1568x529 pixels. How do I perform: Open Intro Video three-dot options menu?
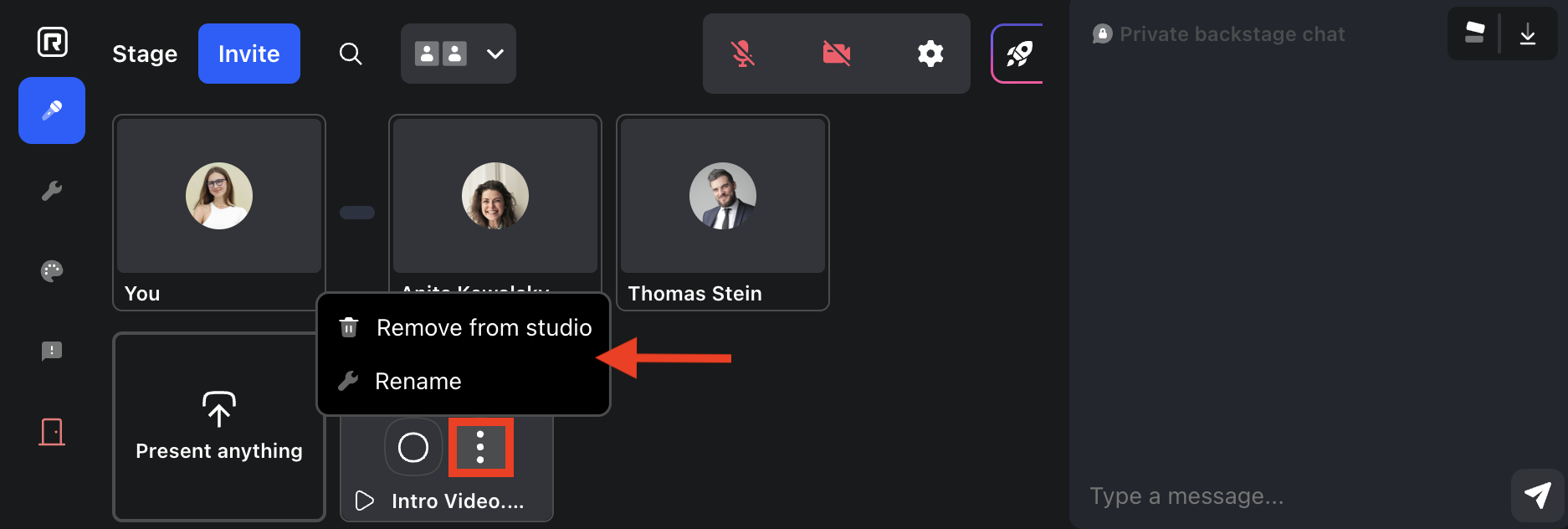tap(480, 447)
